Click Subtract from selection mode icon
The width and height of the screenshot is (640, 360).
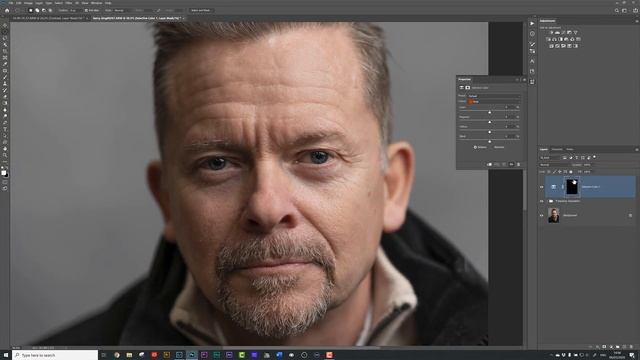click(x=44, y=10)
